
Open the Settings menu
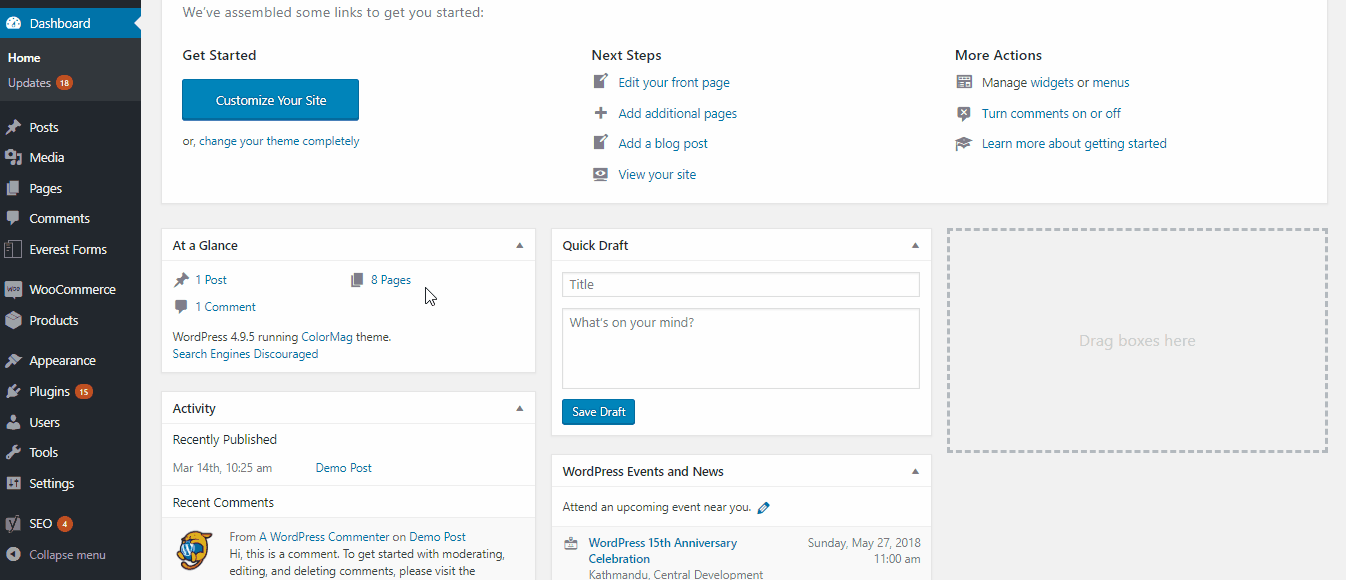coord(52,483)
